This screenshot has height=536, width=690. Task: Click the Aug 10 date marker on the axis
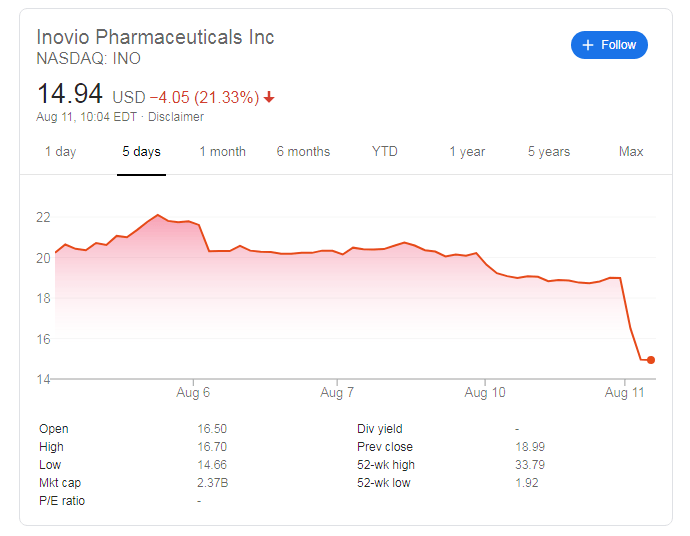485,392
